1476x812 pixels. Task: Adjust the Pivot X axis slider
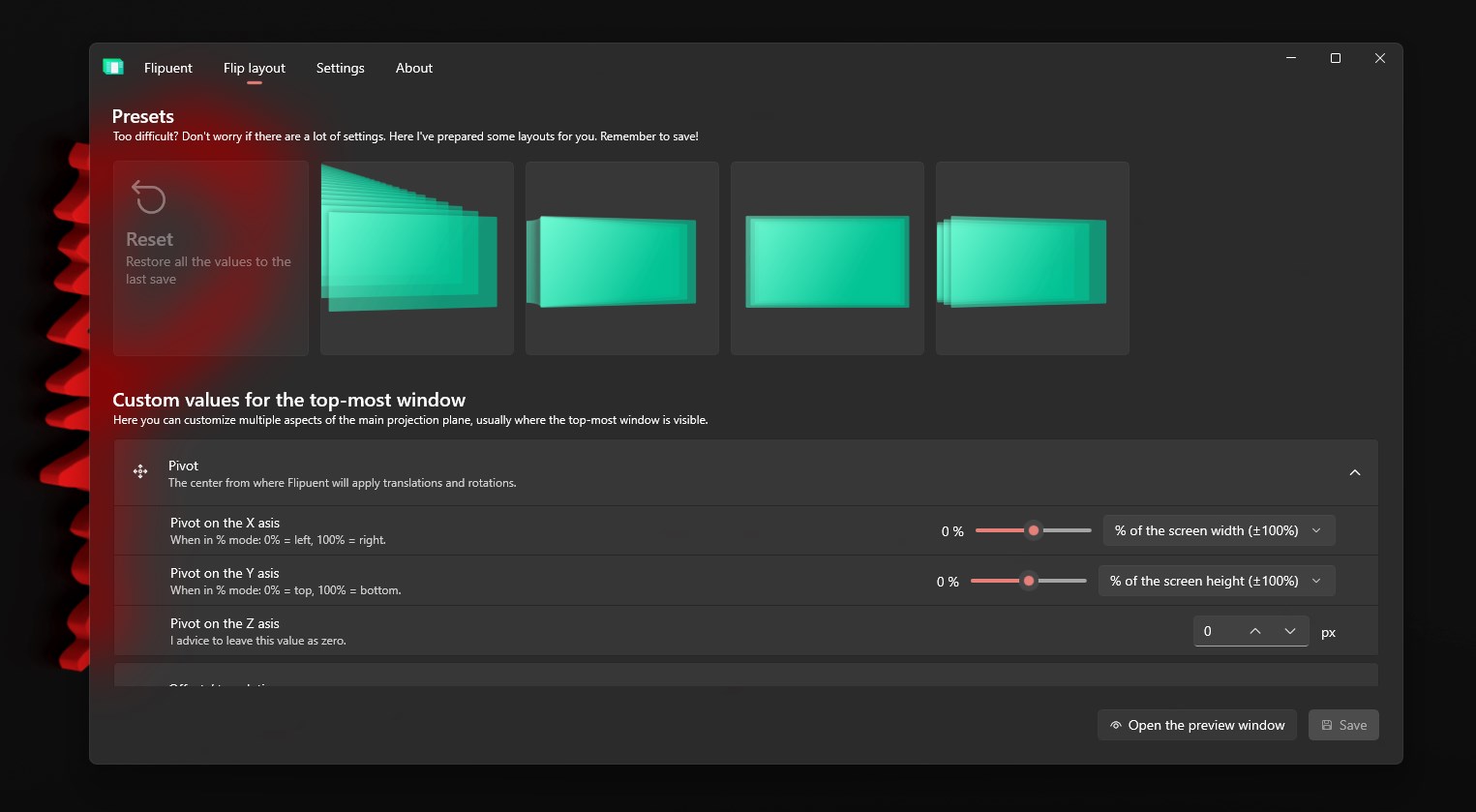1034,530
